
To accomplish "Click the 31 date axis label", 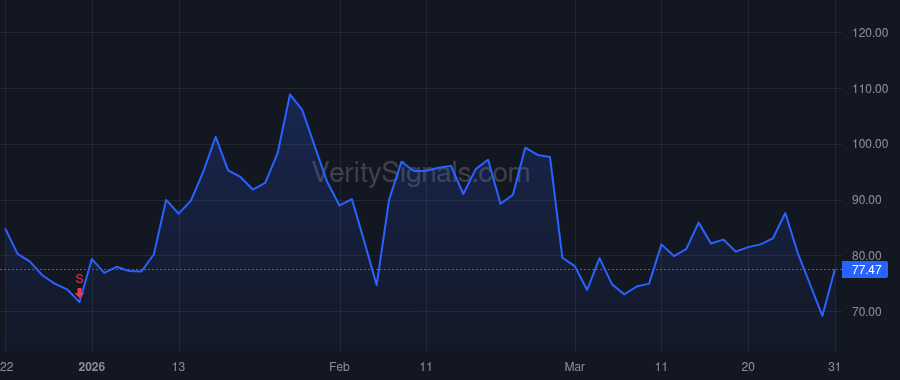I will click(x=835, y=366).
